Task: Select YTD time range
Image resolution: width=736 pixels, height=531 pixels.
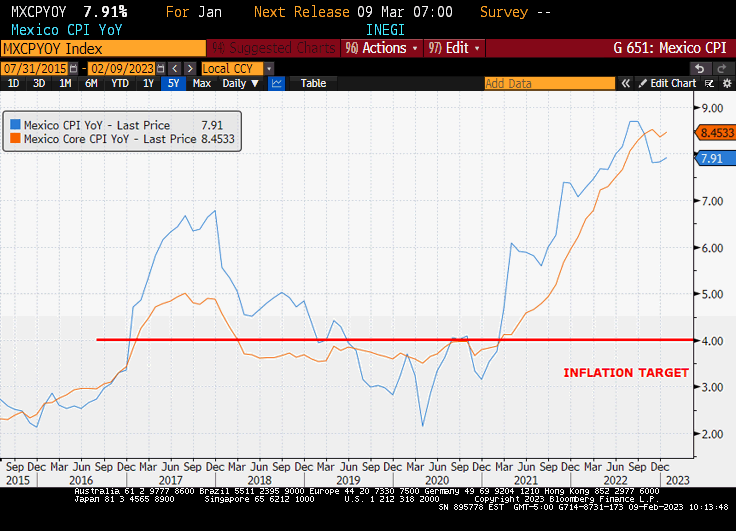Action: (121, 84)
